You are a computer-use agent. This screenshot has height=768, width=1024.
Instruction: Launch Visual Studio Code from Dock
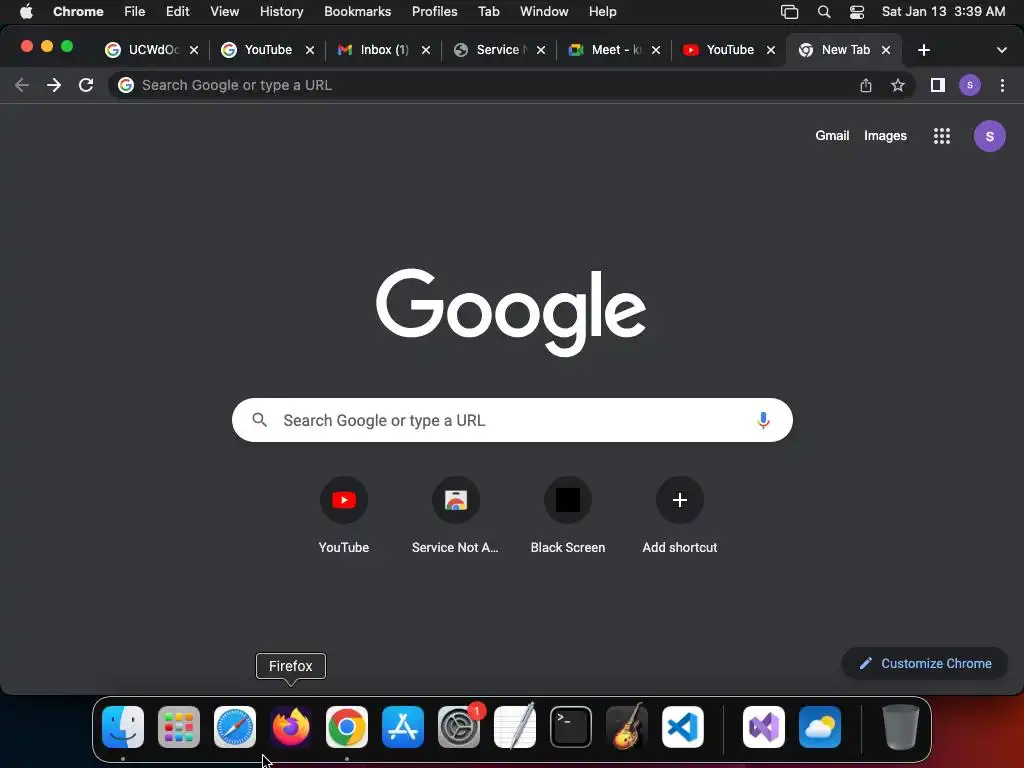682,727
